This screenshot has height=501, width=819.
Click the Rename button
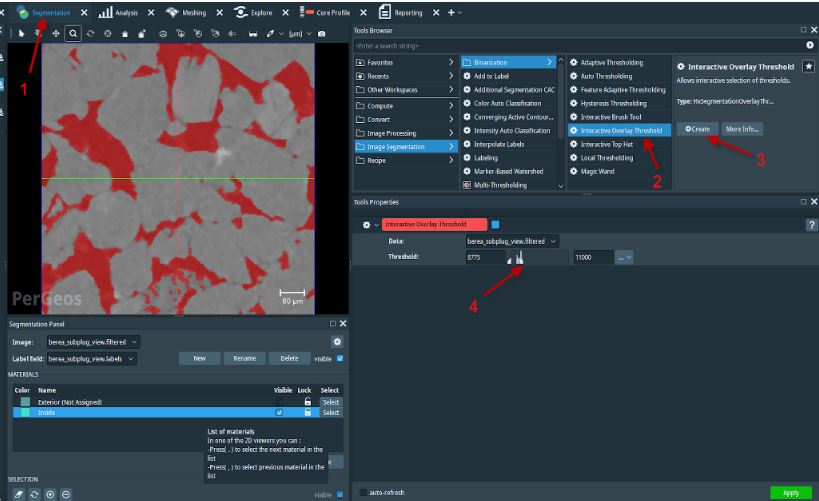click(244, 358)
